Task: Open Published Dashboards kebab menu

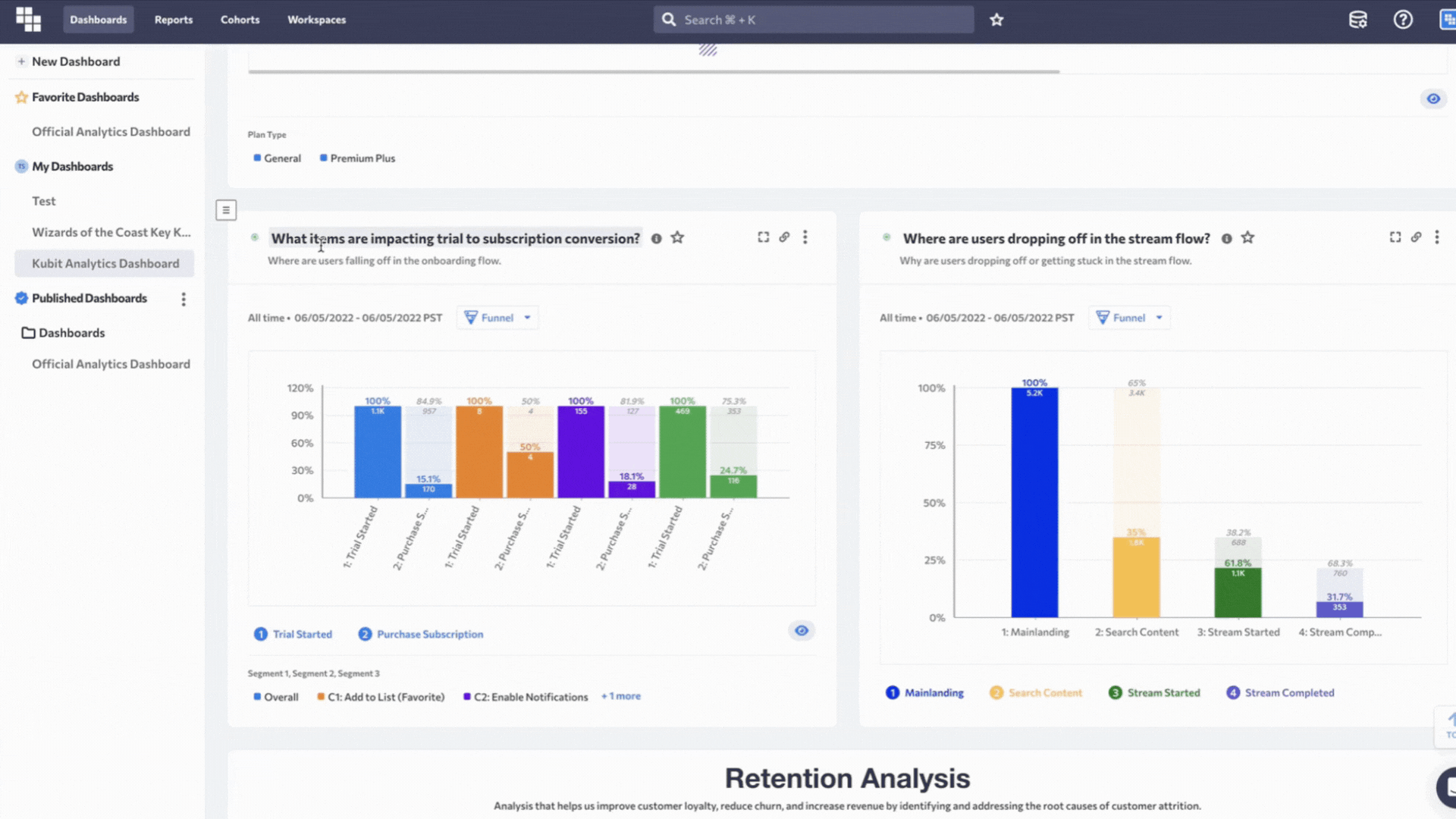Action: coord(184,299)
